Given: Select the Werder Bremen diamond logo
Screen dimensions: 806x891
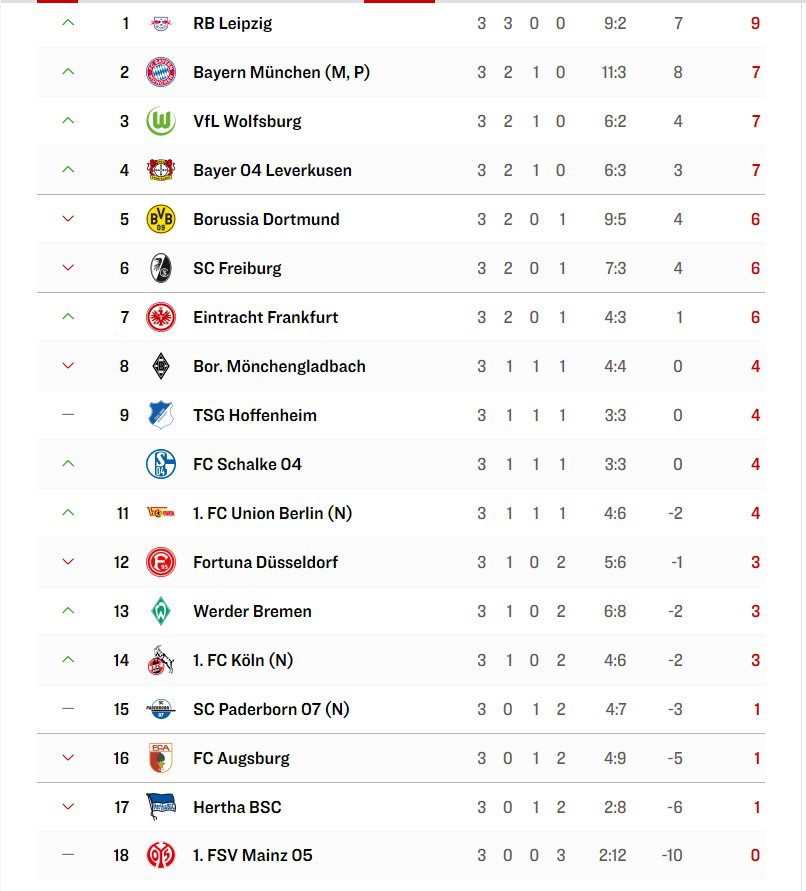Looking at the screenshot, I should point(160,611).
